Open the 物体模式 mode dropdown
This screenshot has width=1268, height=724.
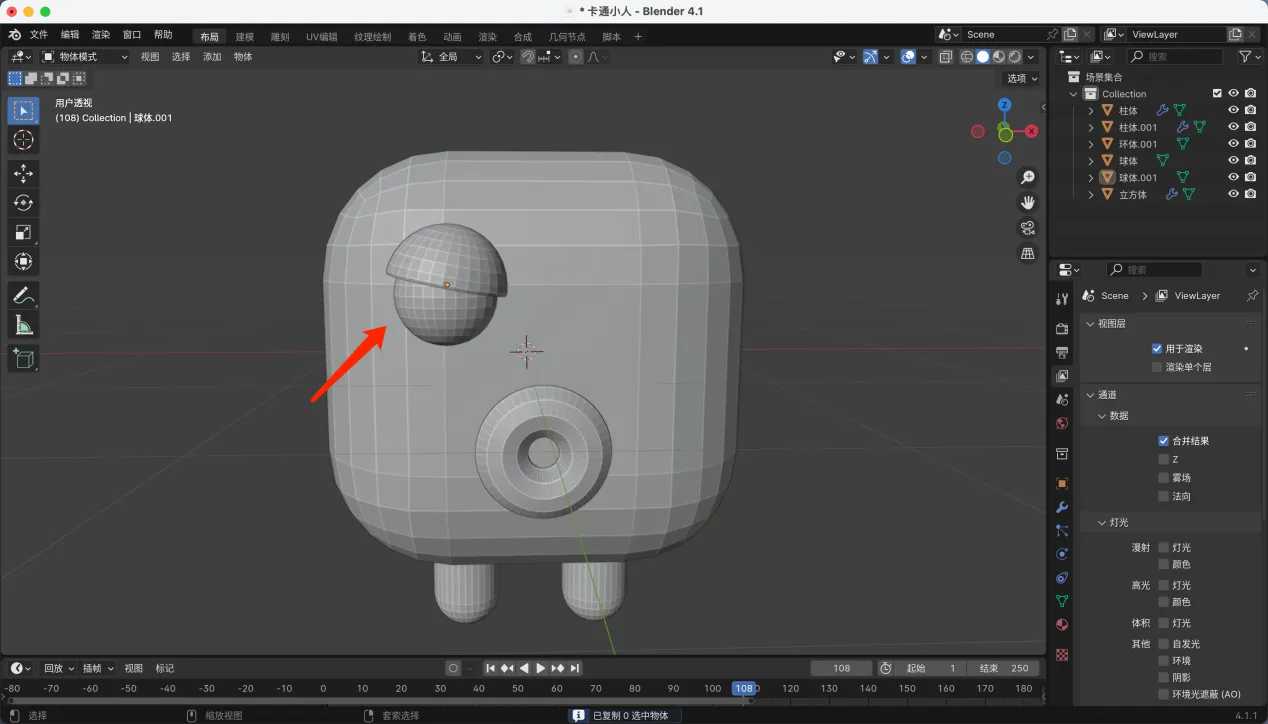point(84,57)
